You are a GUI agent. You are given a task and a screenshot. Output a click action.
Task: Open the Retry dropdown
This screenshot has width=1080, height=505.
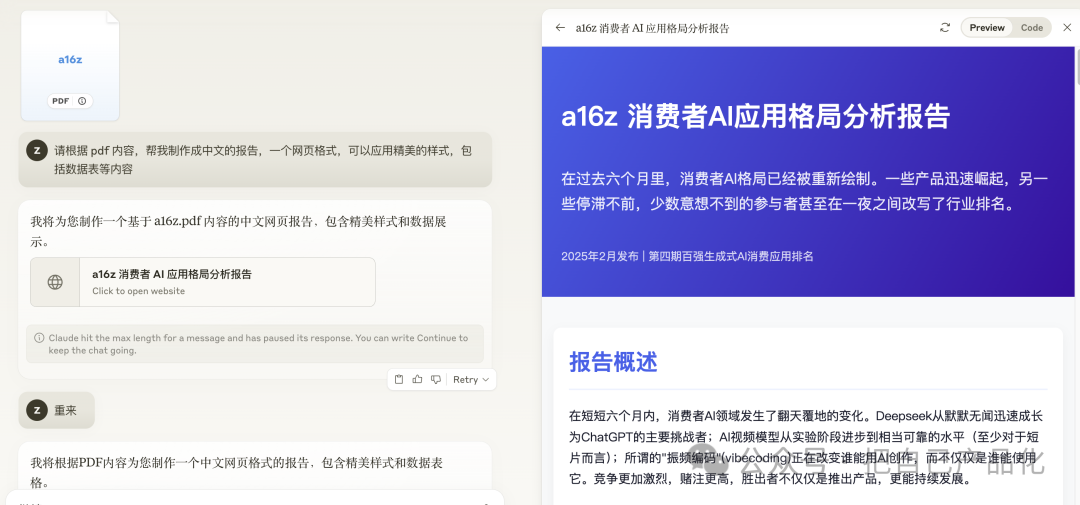pyautogui.click(x=471, y=380)
